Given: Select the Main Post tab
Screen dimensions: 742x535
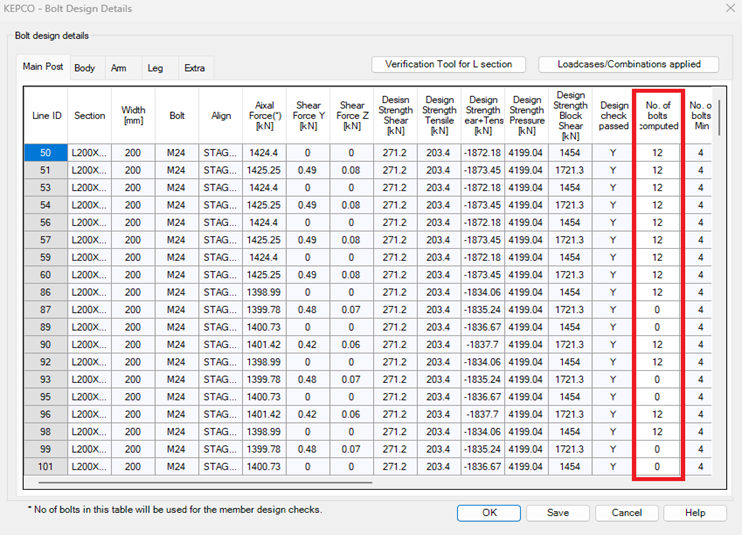Looking at the screenshot, I should tap(45, 67).
